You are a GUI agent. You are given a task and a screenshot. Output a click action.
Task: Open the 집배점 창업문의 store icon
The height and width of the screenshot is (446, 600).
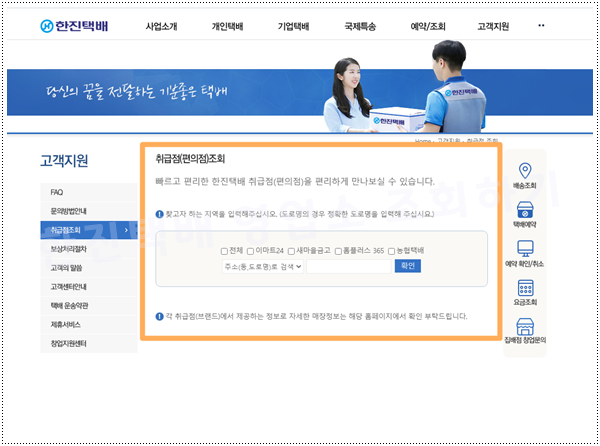525,326
